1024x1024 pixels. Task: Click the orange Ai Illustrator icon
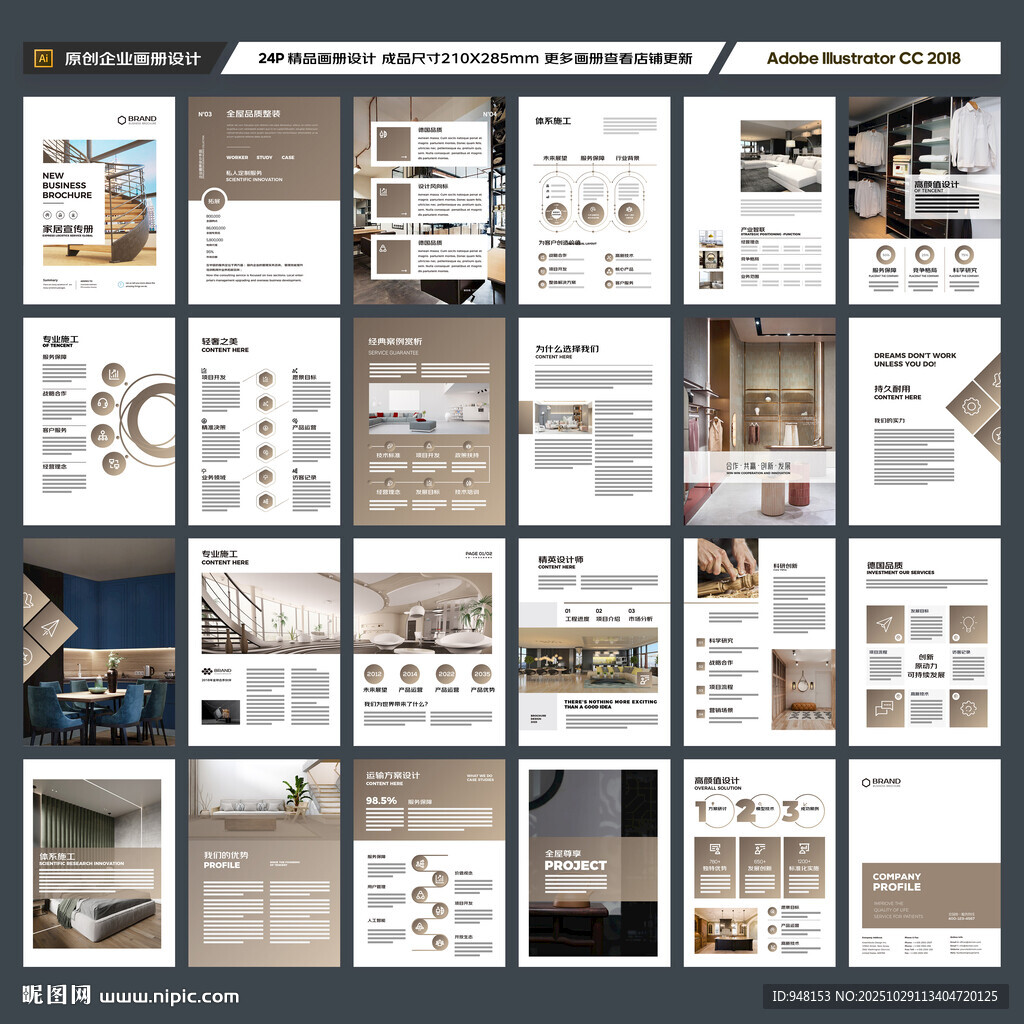coord(43,58)
